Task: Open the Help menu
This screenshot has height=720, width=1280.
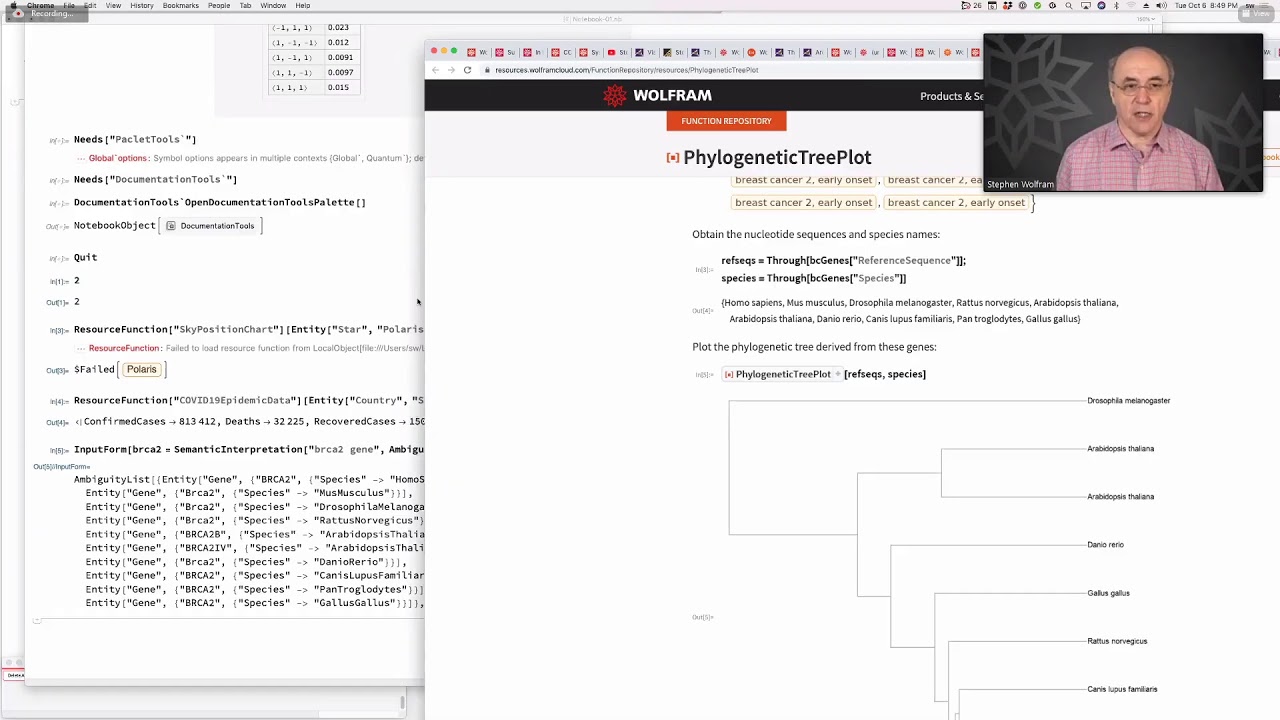Action: (303, 6)
